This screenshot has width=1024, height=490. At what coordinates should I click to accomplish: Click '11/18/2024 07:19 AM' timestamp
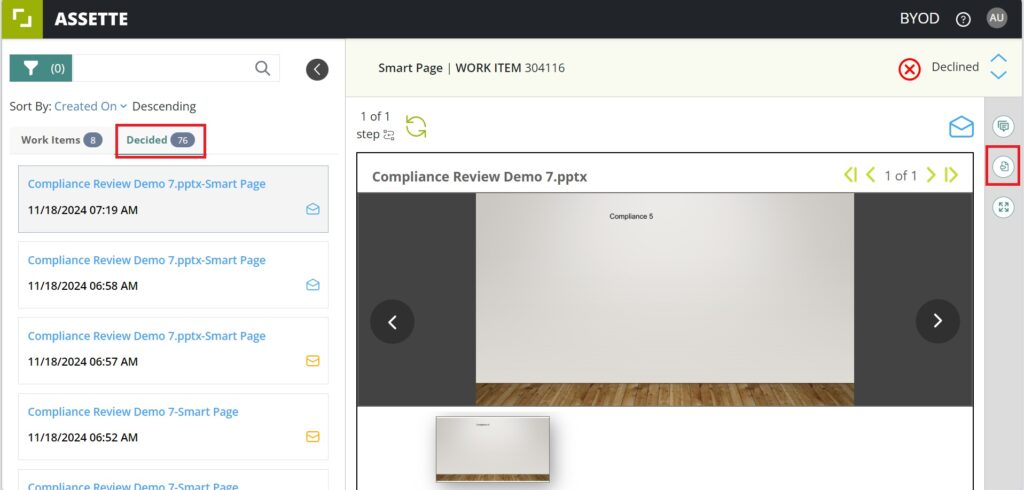(x=83, y=210)
